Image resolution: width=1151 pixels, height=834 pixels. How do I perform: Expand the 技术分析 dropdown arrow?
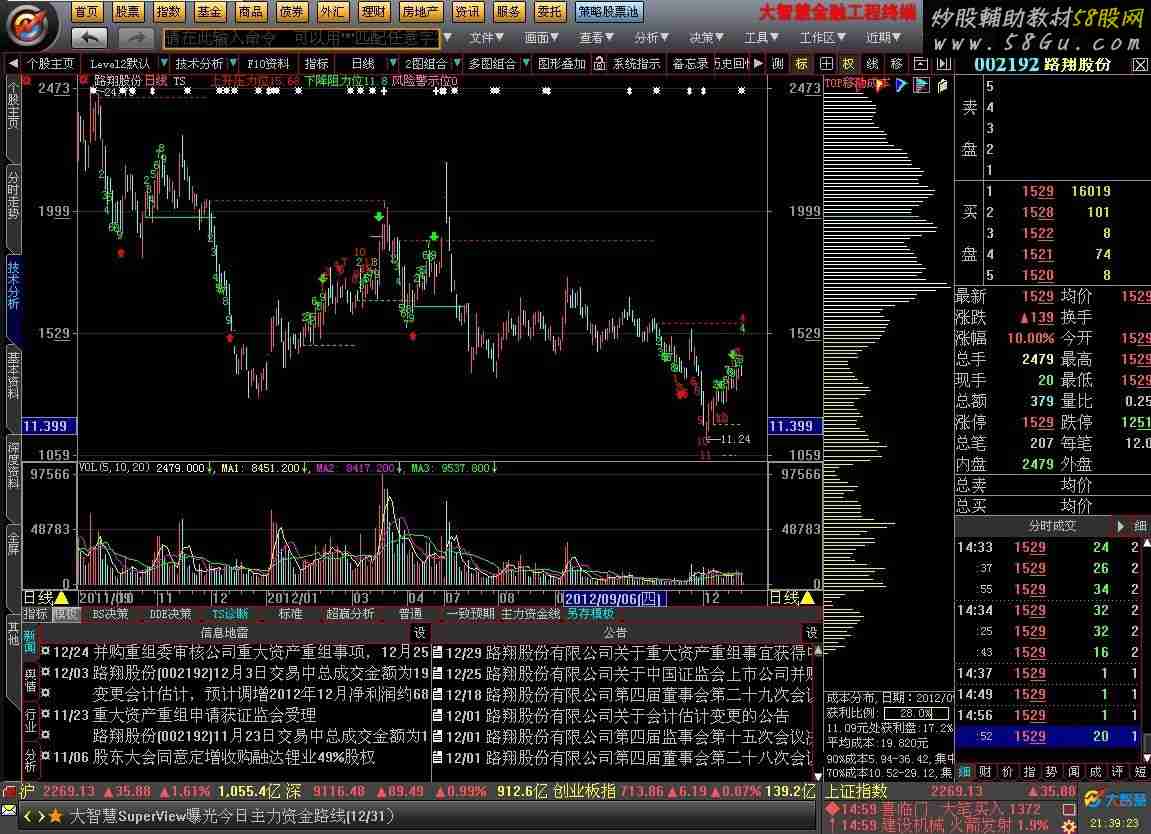pos(233,64)
